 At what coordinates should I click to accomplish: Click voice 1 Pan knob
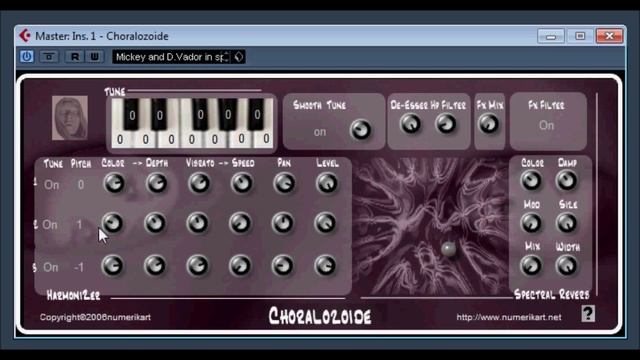284,183
